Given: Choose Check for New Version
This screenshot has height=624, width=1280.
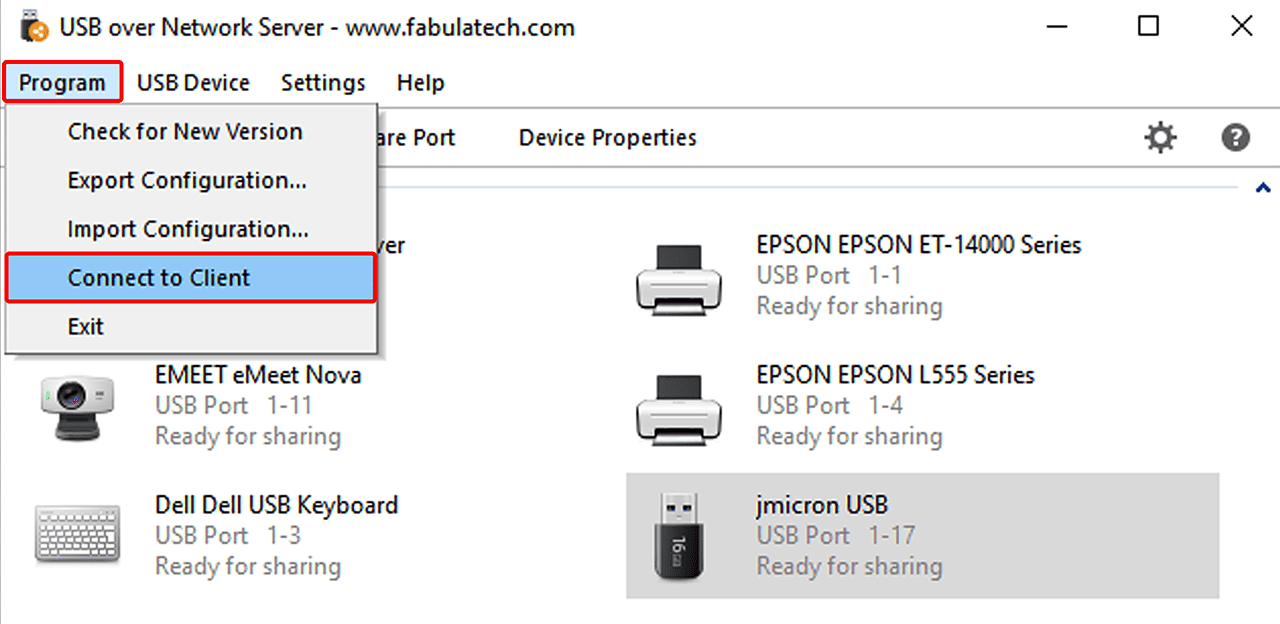Looking at the screenshot, I should click(185, 131).
